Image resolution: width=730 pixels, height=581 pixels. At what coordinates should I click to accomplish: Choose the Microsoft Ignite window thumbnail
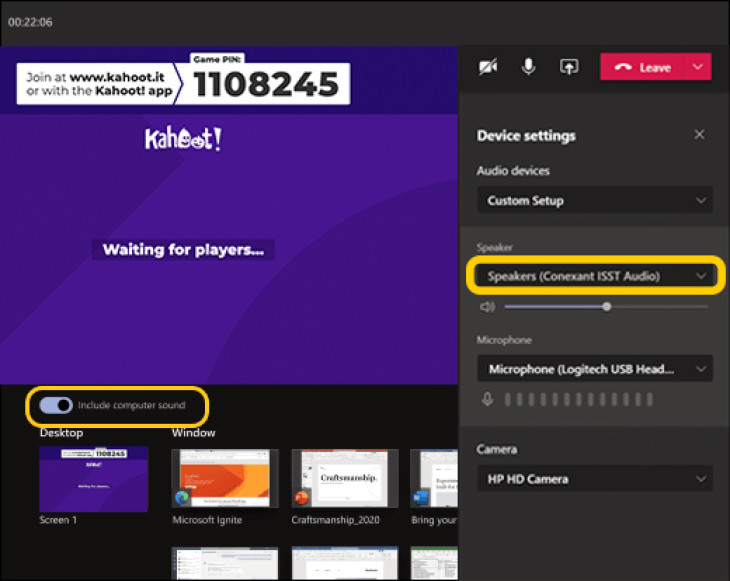[x=224, y=479]
